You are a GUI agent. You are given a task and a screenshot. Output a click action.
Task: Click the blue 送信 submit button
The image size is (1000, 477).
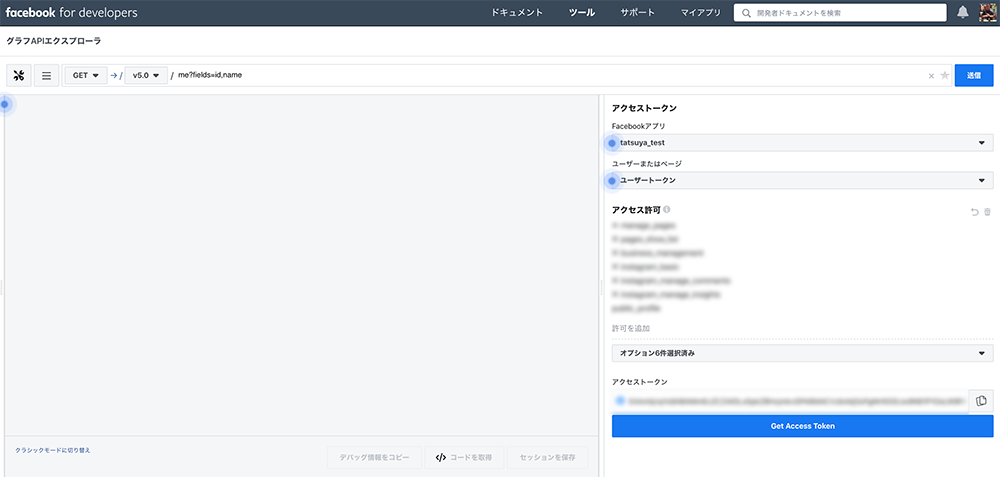point(974,75)
